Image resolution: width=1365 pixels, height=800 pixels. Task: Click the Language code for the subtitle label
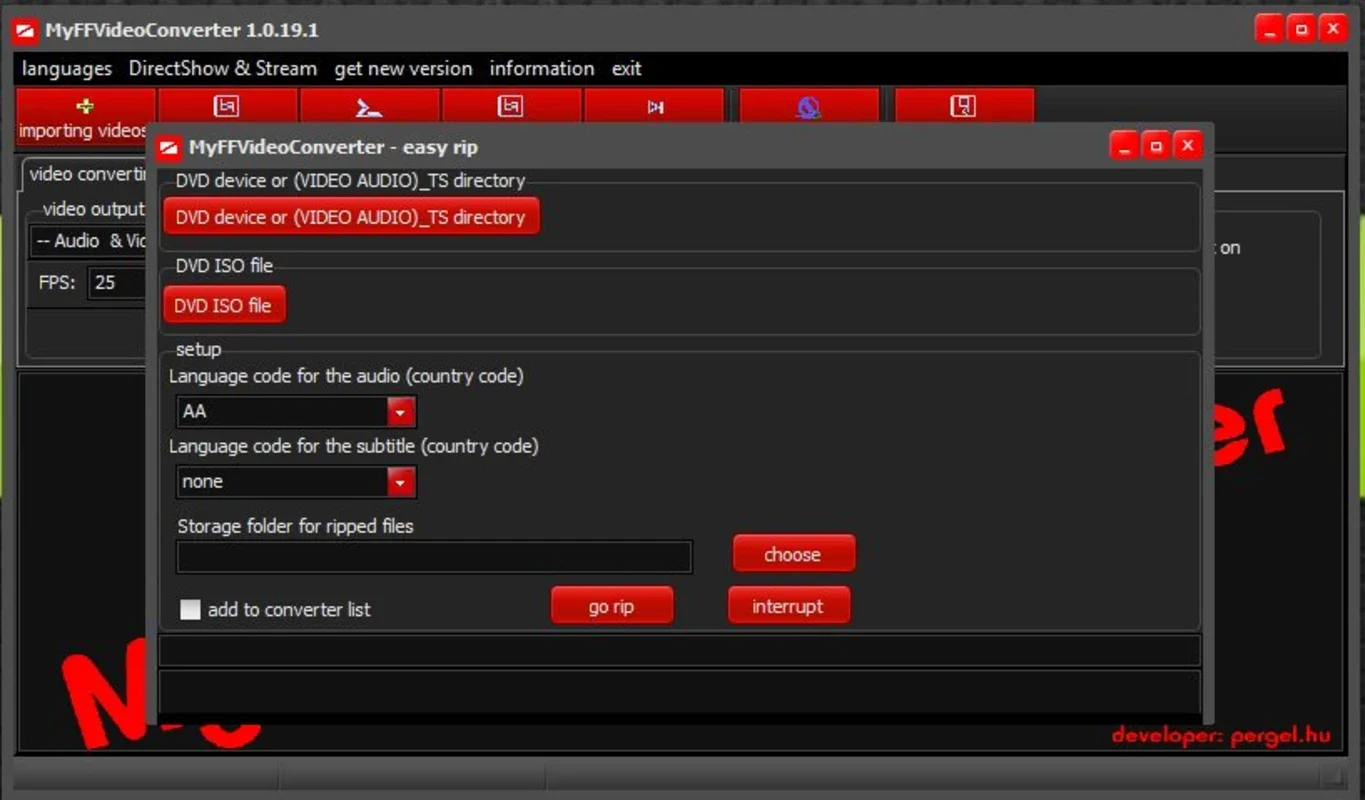353,446
